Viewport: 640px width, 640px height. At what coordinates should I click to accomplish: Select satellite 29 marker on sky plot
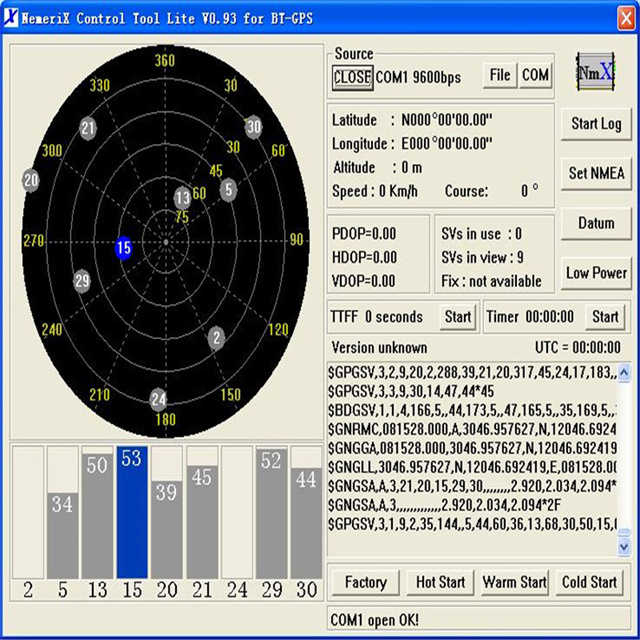tap(82, 281)
